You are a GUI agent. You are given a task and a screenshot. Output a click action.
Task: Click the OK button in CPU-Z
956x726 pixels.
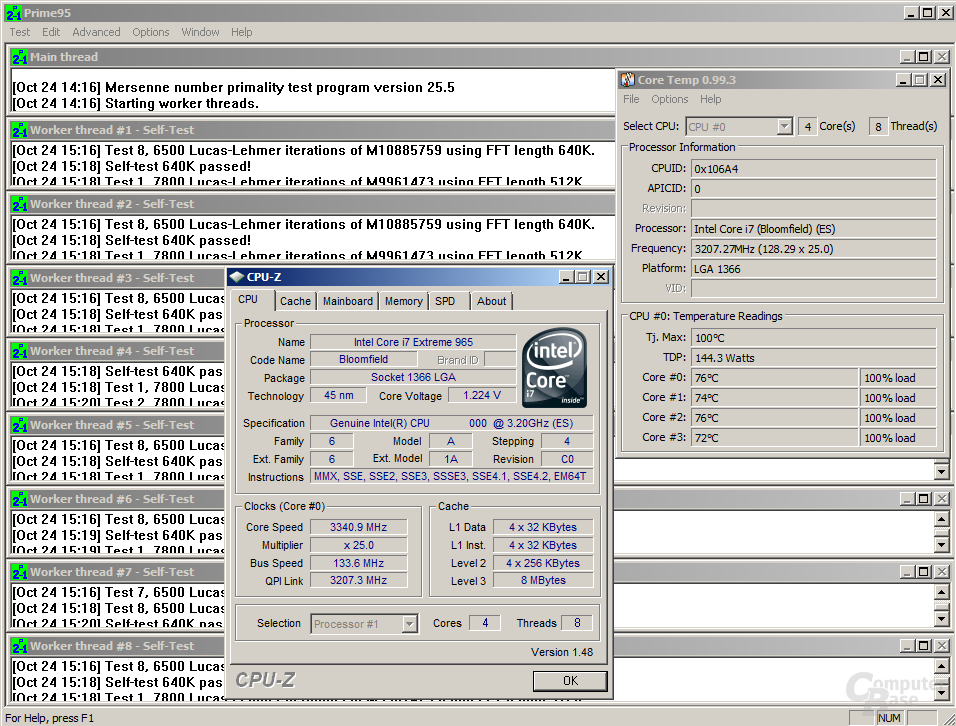coord(570,681)
